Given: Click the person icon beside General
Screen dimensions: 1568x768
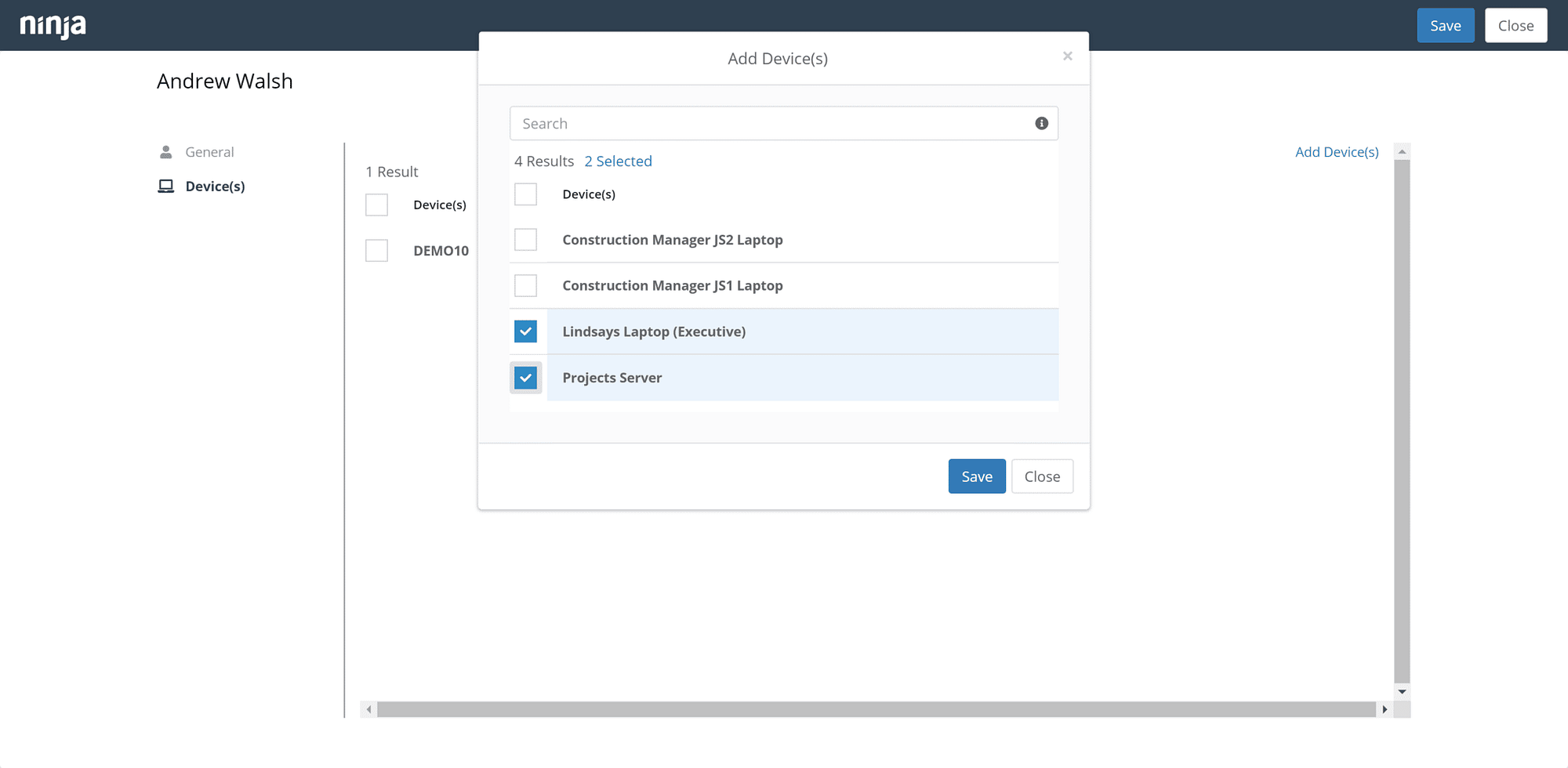Looking at the screenshot, I should (165, 150).
